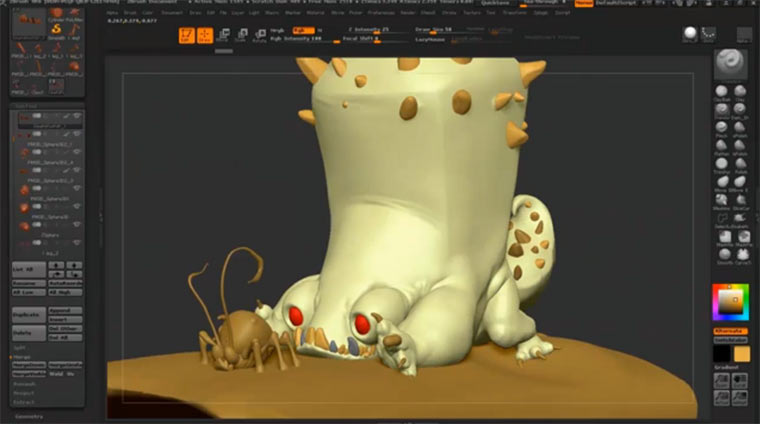Image resolution: width=760 pixels, height=424 pixels.
Task: Open the Material menu
Action: tap(315, 13)
